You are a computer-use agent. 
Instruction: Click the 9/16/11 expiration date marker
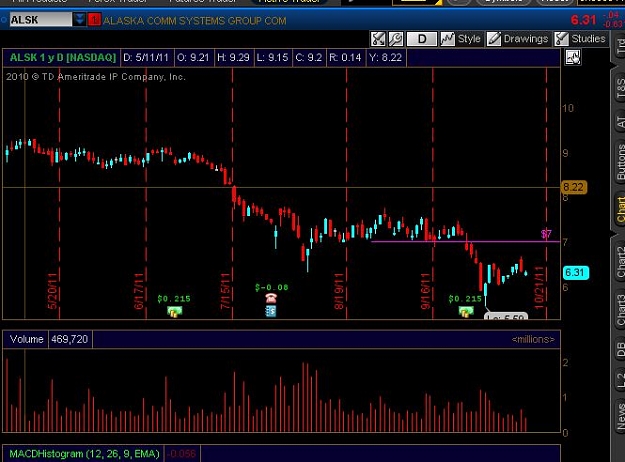click(426, 290)
